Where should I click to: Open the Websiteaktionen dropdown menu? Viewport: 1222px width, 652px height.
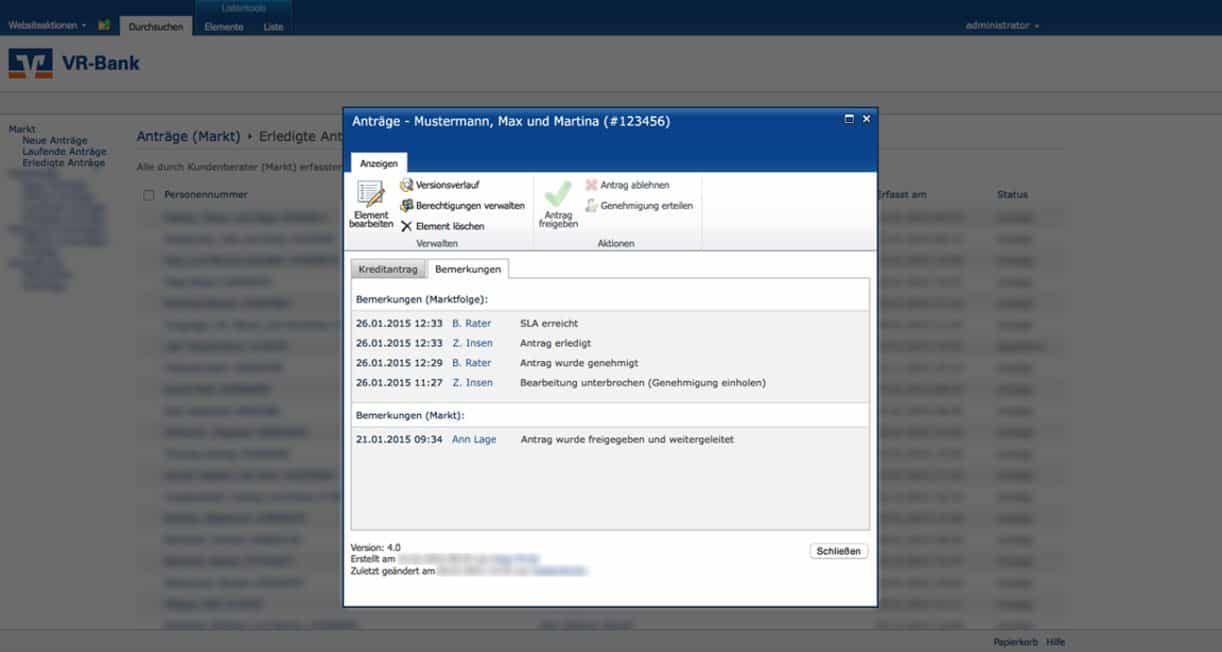47,25
